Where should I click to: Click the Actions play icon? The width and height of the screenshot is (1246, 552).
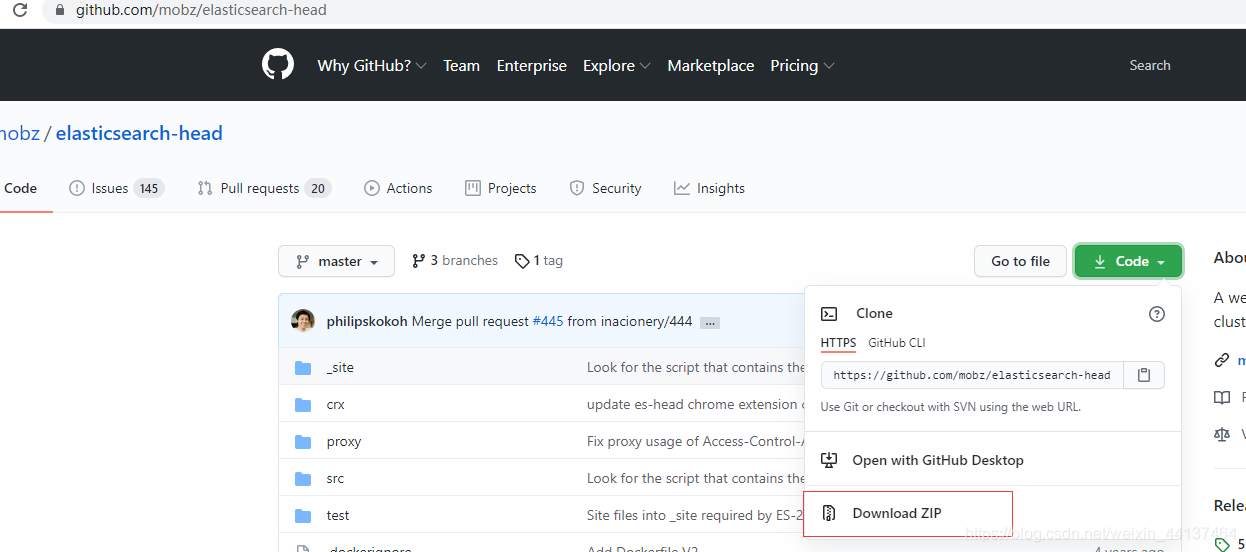[x=372, y=188]
